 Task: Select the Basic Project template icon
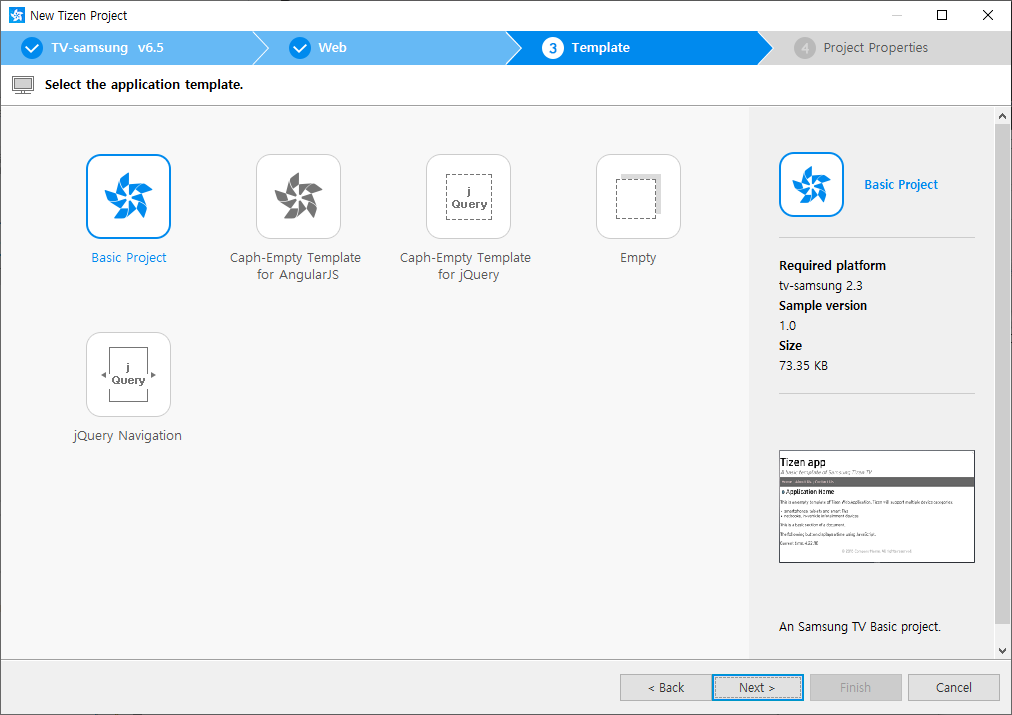(128, 196)
